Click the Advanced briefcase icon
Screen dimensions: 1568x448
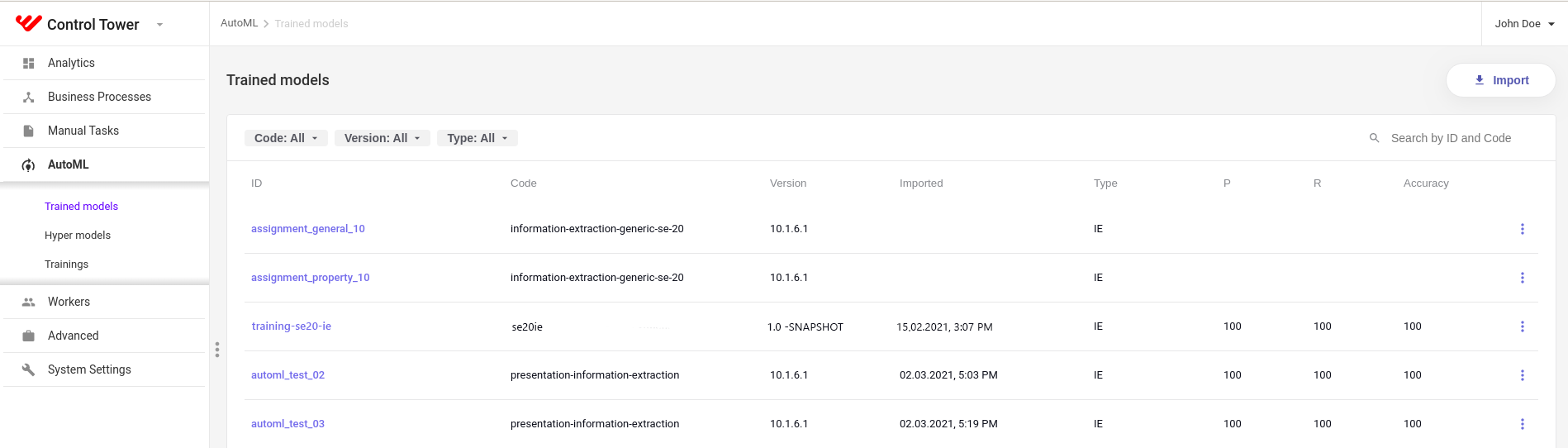(x=28, y=336)
